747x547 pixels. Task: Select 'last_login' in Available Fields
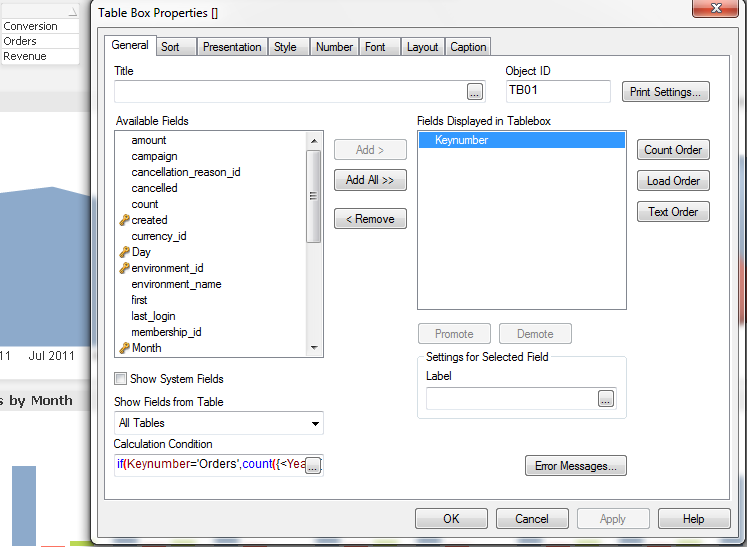coord(153,316)
